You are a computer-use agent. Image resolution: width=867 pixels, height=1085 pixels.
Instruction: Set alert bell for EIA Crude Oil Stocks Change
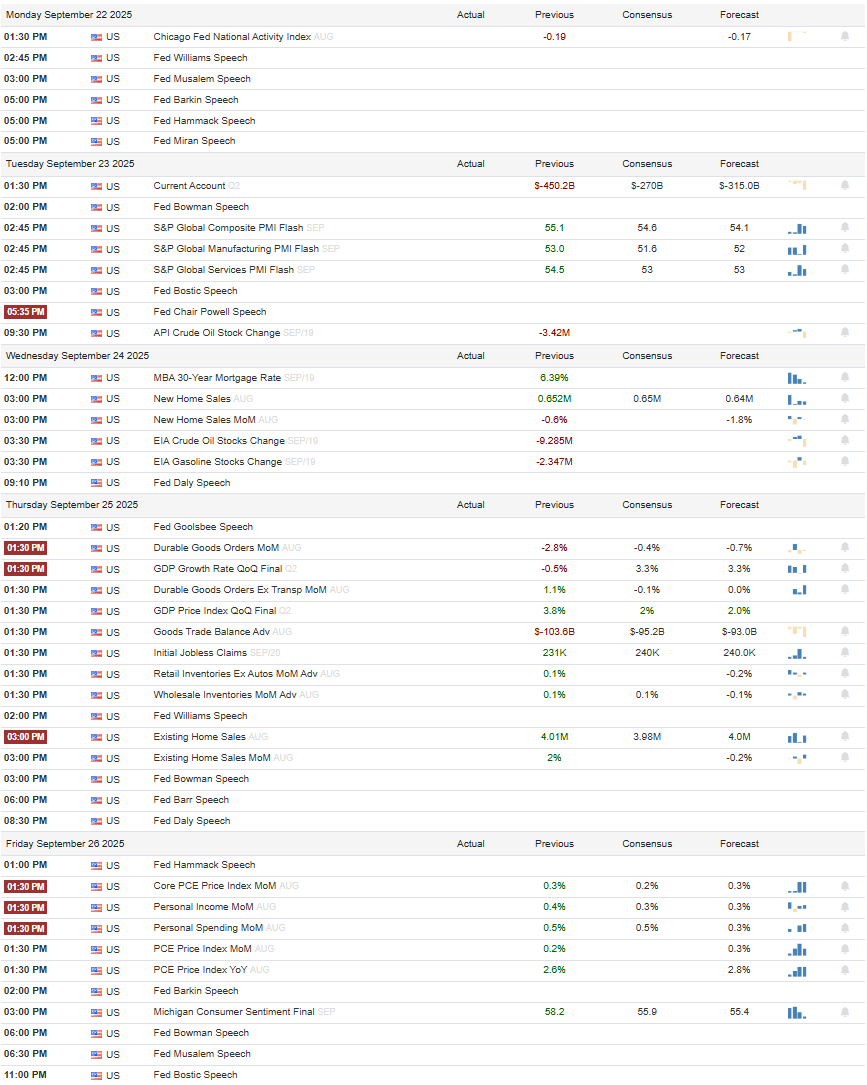click(845, 440)
